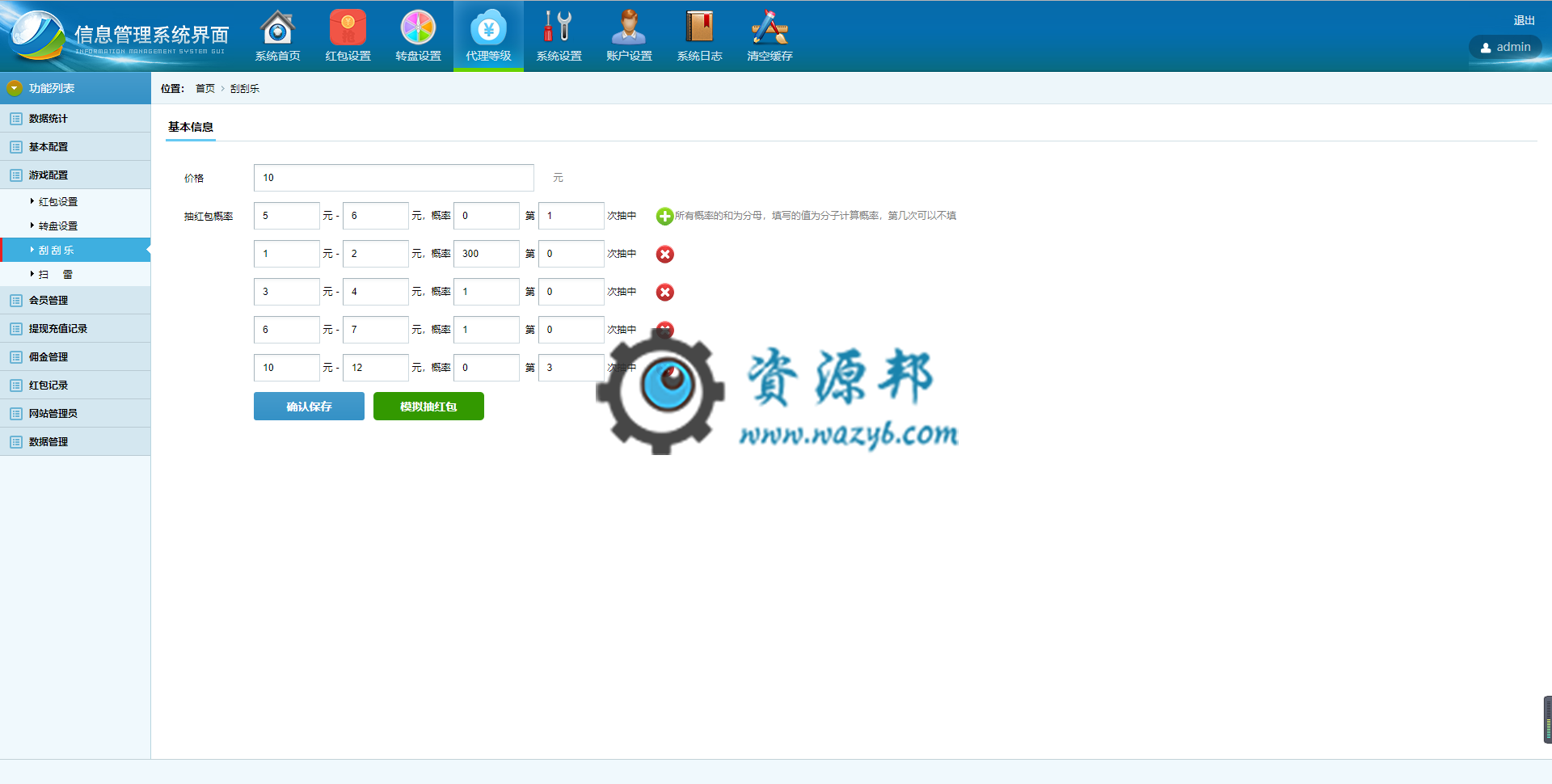Click the 信息管理系统界面 logo
The height and width of the screenshot is (784, 1552).
point(118,36)
